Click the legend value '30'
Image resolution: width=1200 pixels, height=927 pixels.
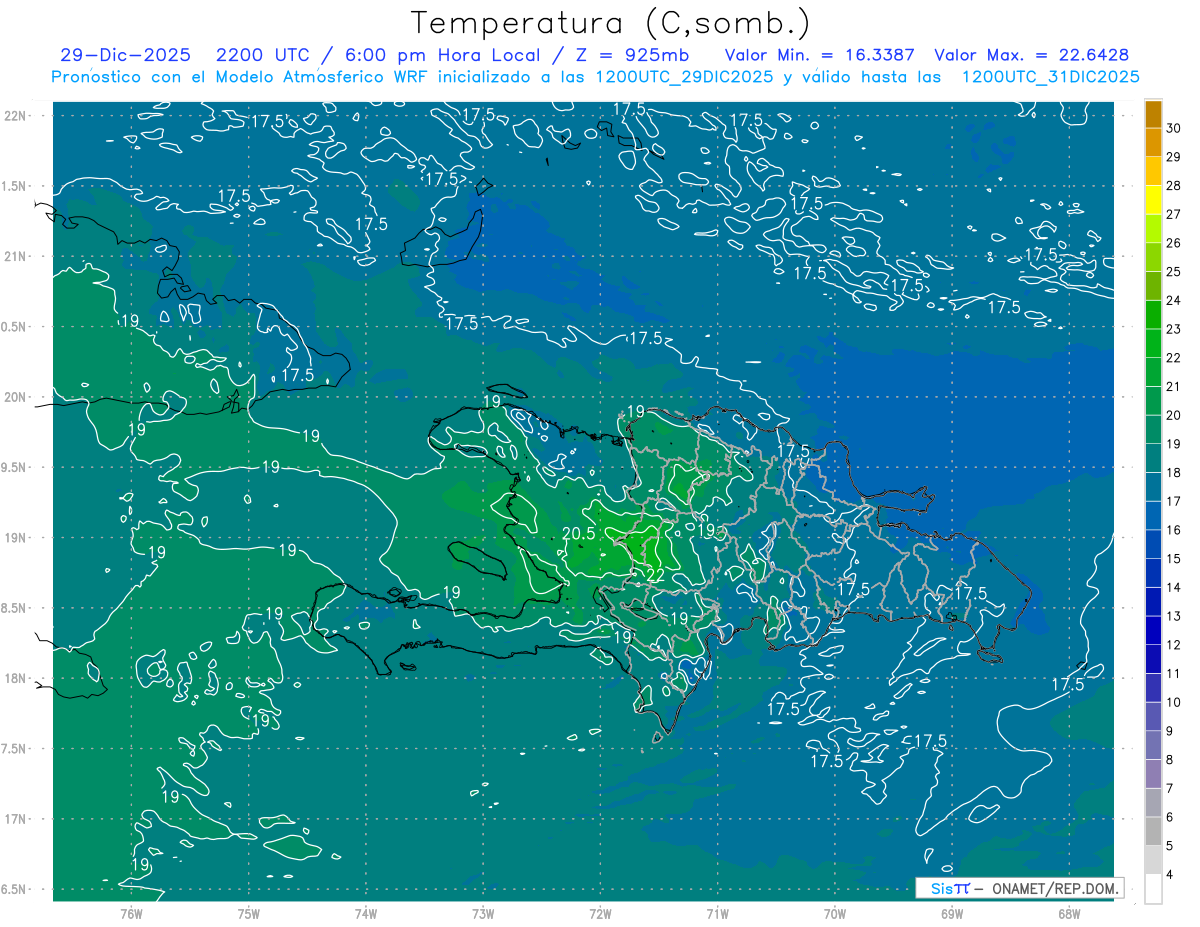click(x=1173, y=128)
